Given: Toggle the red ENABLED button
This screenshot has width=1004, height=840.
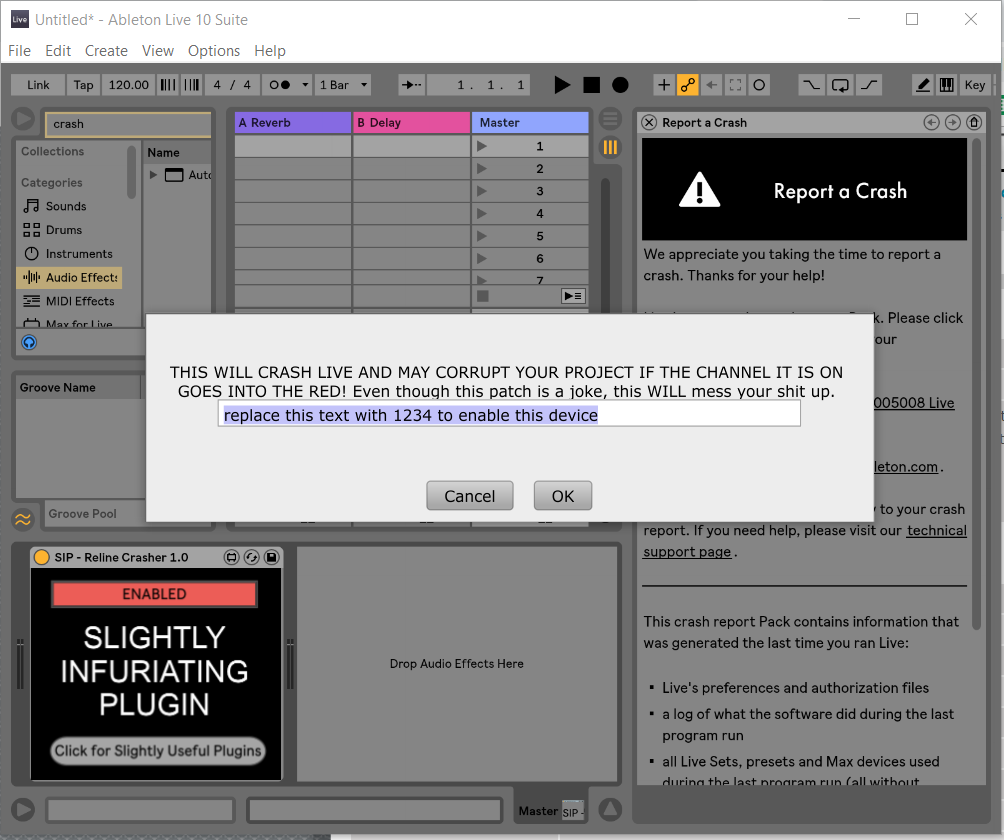Looking at the screenshot, I should (154, 594).
